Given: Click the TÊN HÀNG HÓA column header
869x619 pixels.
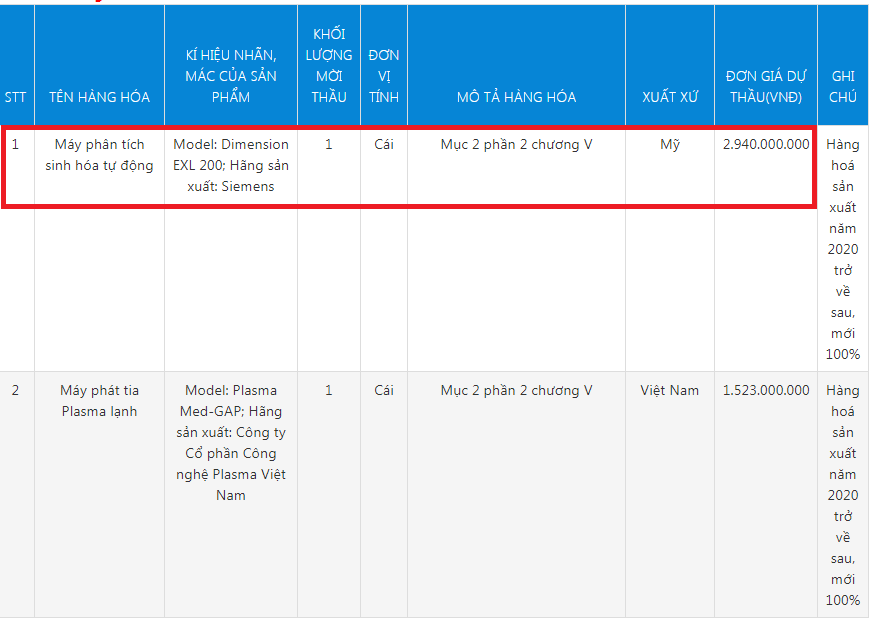Looking at the screenshot, I should [99, 97].
